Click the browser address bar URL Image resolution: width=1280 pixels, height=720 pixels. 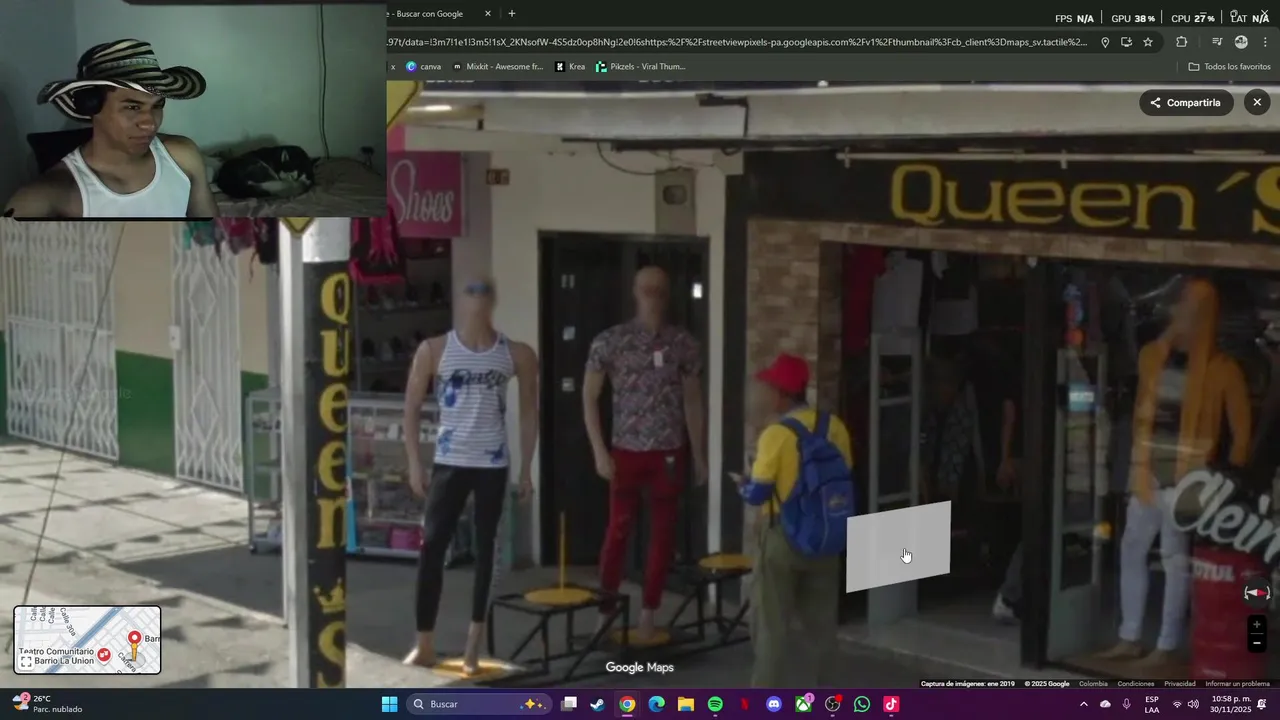[x=738, y=42]
